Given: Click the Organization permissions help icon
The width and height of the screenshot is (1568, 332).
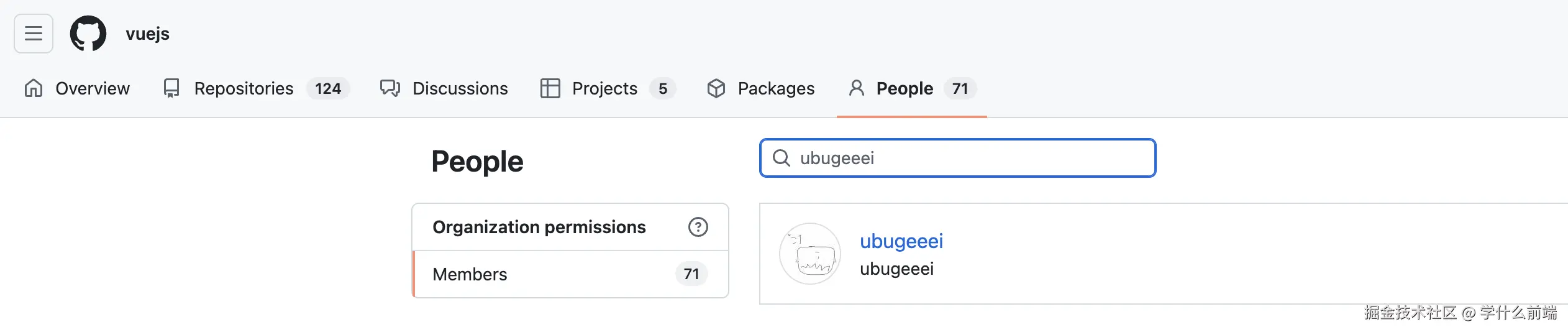Looking at the screenshot, I should pos(698,227).
